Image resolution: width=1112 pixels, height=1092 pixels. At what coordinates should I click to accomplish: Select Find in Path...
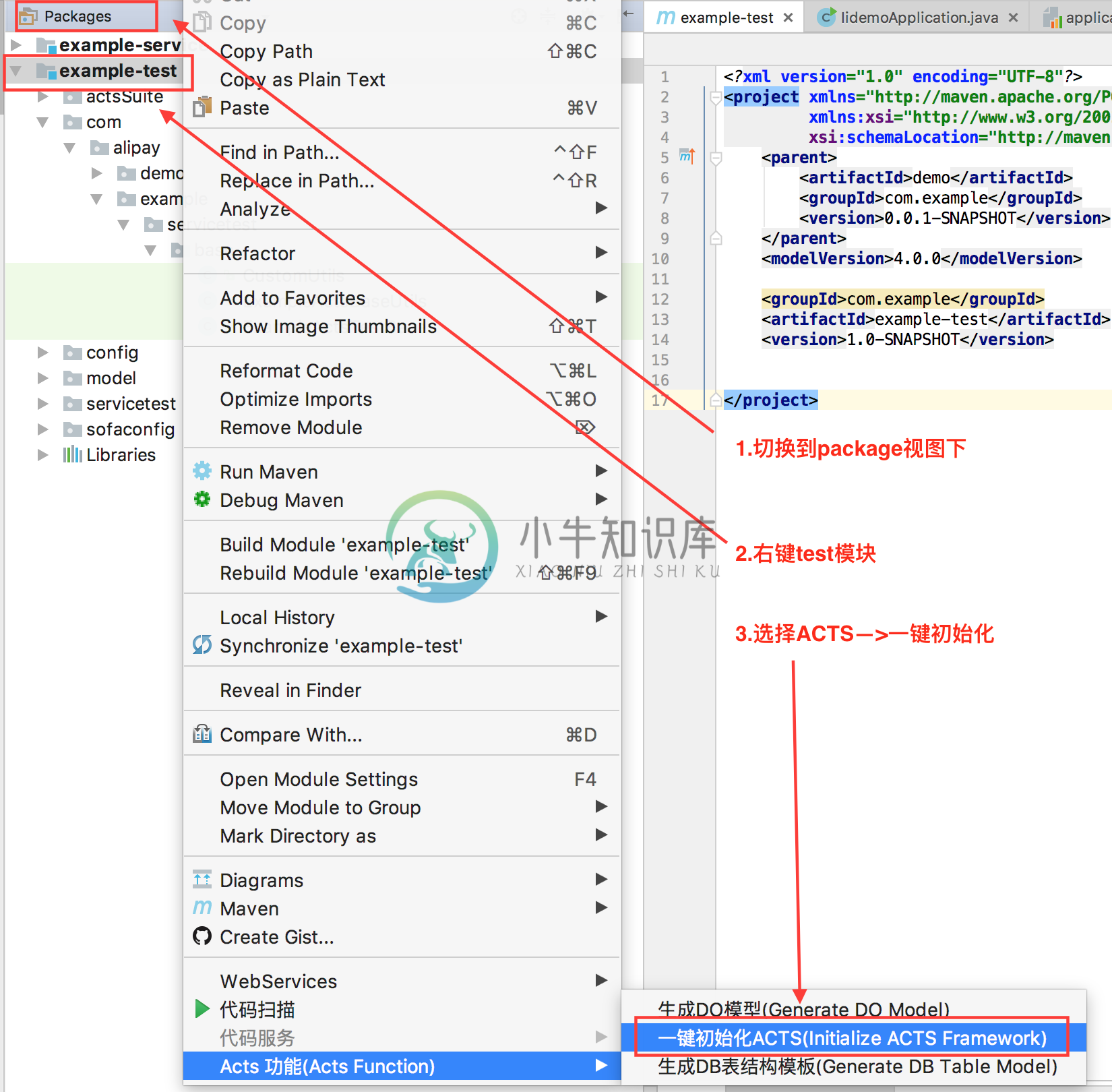402,152
